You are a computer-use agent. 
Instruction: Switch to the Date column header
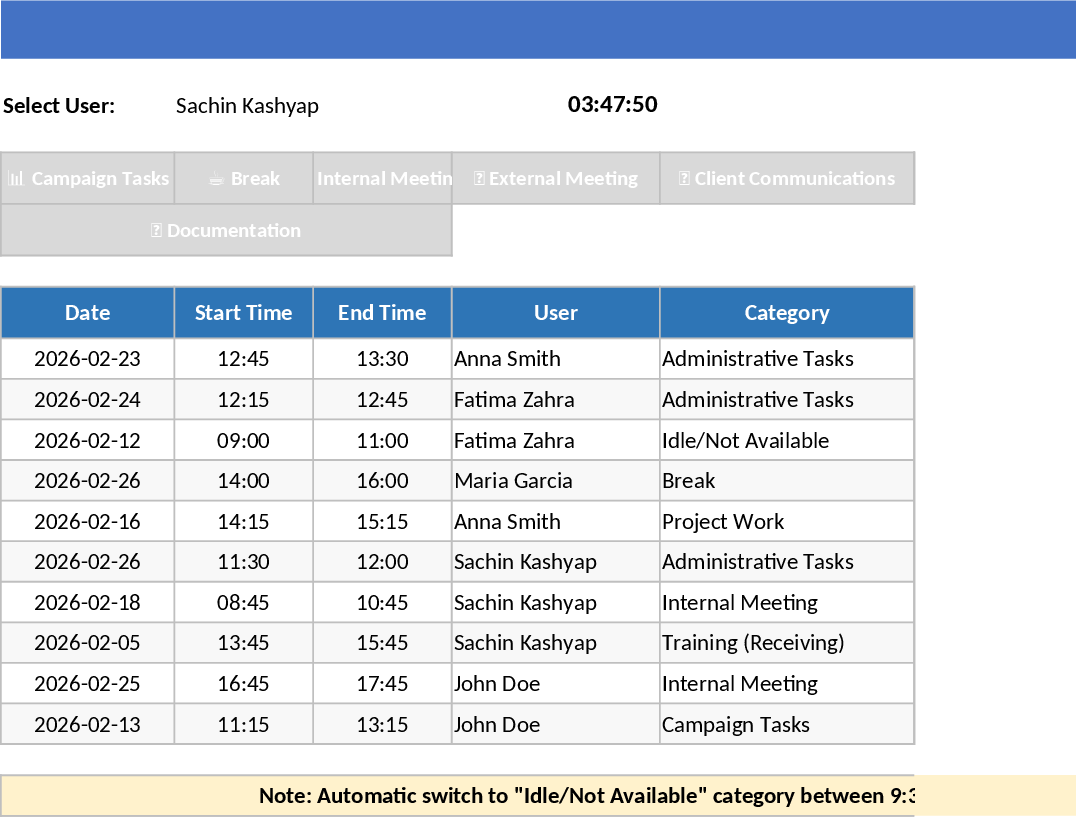pos(87,313)
